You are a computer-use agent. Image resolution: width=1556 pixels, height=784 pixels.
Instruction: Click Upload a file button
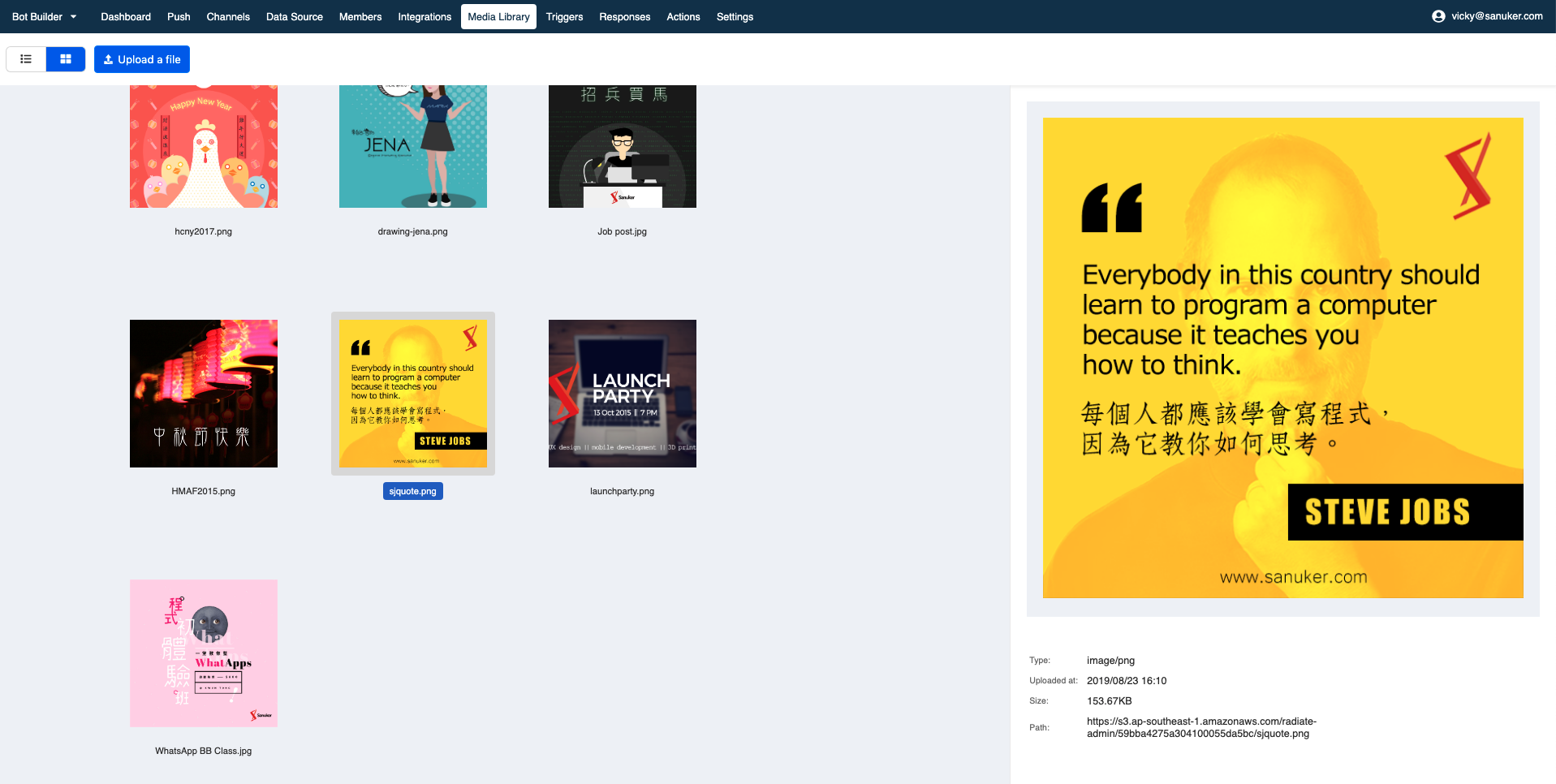point(142,59)
